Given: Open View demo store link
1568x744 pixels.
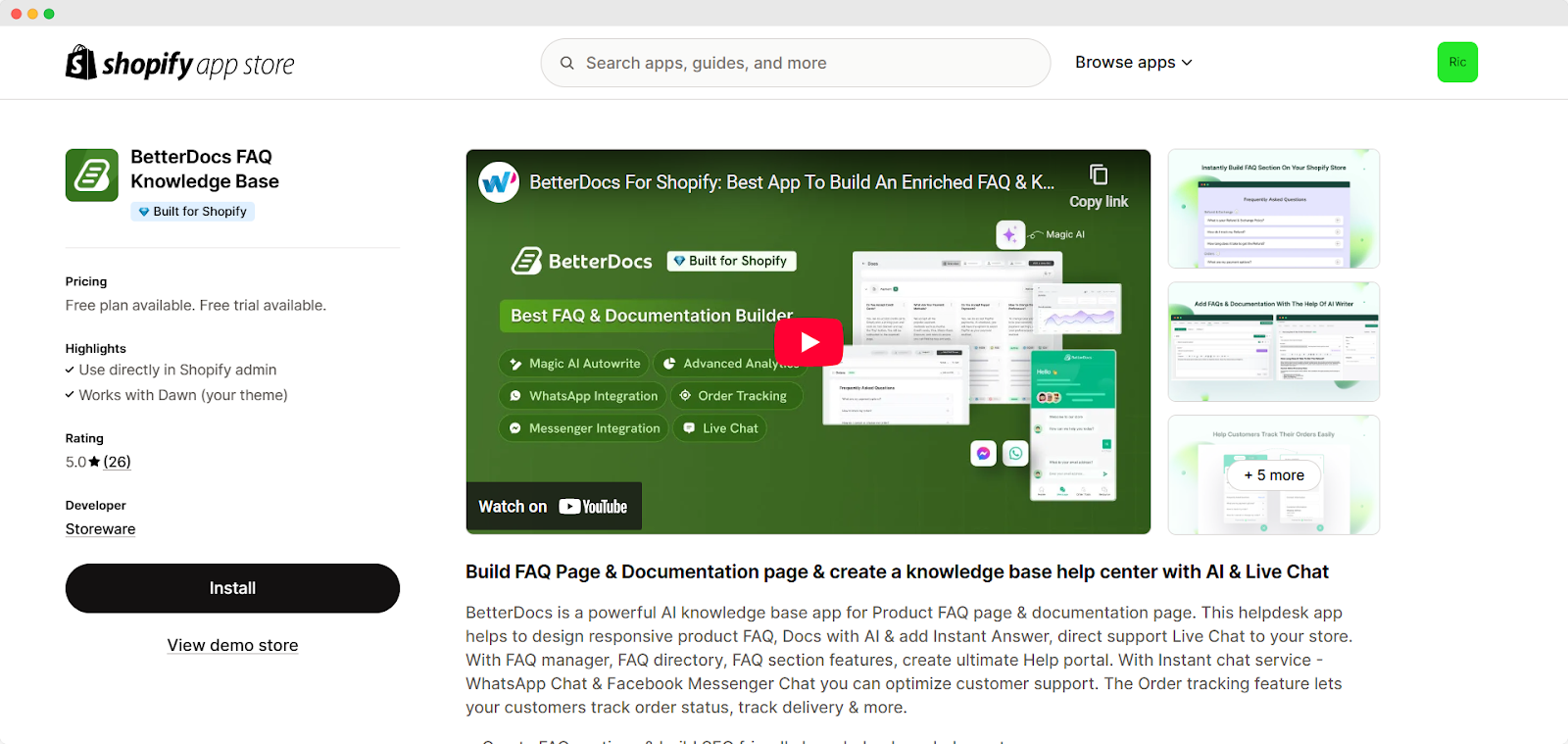Looking at the screenshot, I should coord(232,645).
